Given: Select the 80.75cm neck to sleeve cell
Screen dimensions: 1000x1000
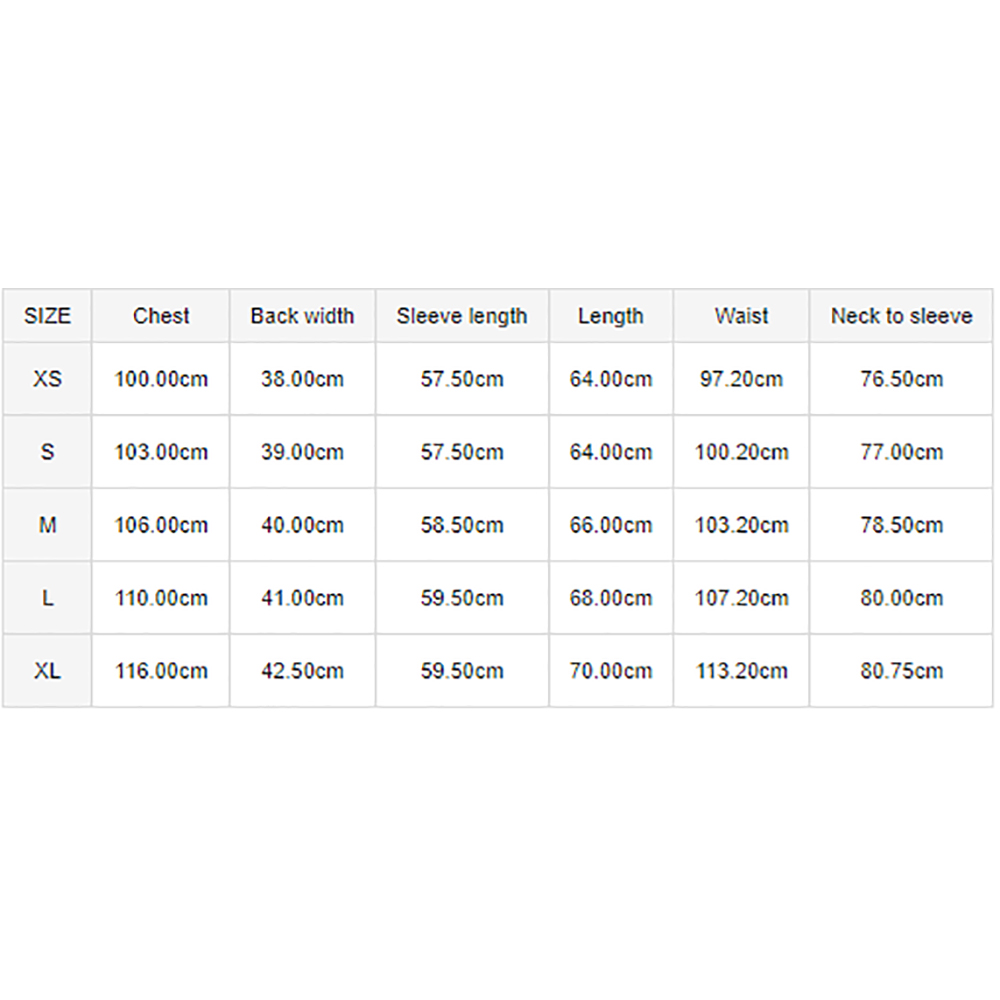Looking at the screenshot, I should (901, 670).
